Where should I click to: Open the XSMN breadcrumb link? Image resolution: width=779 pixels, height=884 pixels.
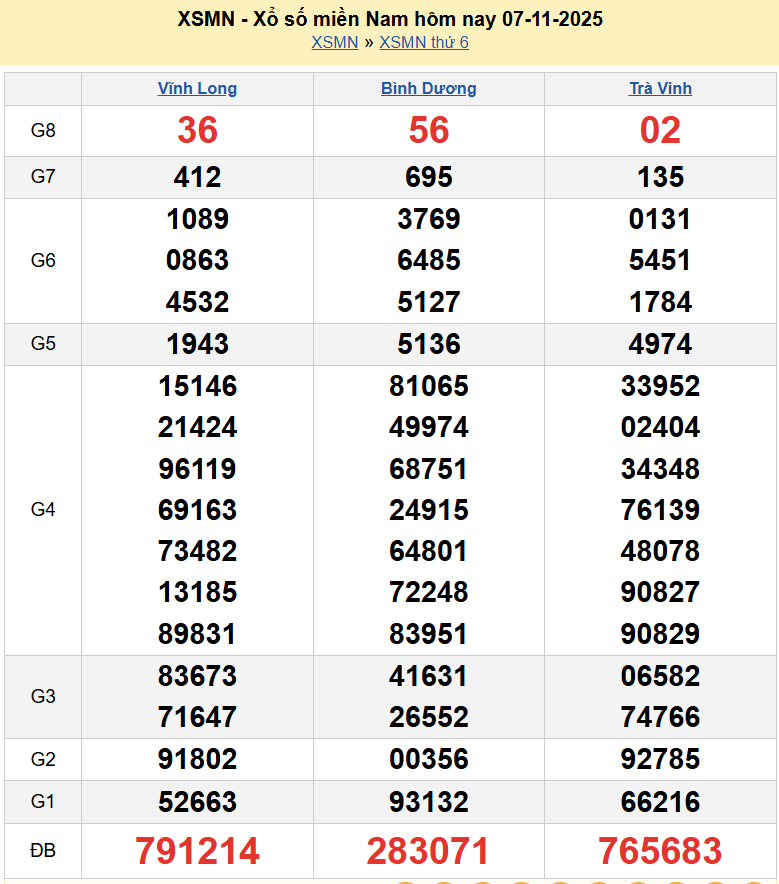coord(334,42)
